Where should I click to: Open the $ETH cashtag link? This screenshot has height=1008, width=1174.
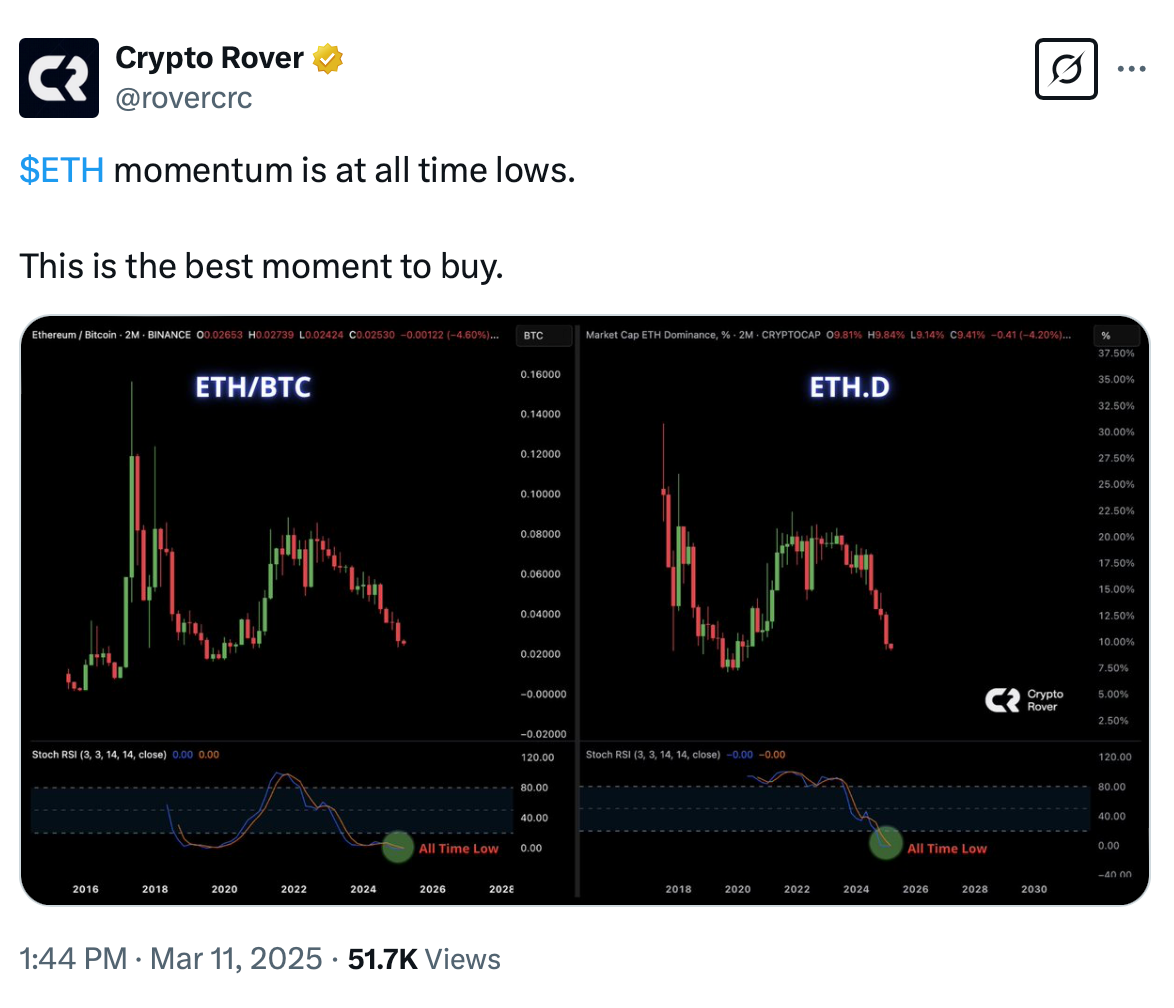point(61,171)
